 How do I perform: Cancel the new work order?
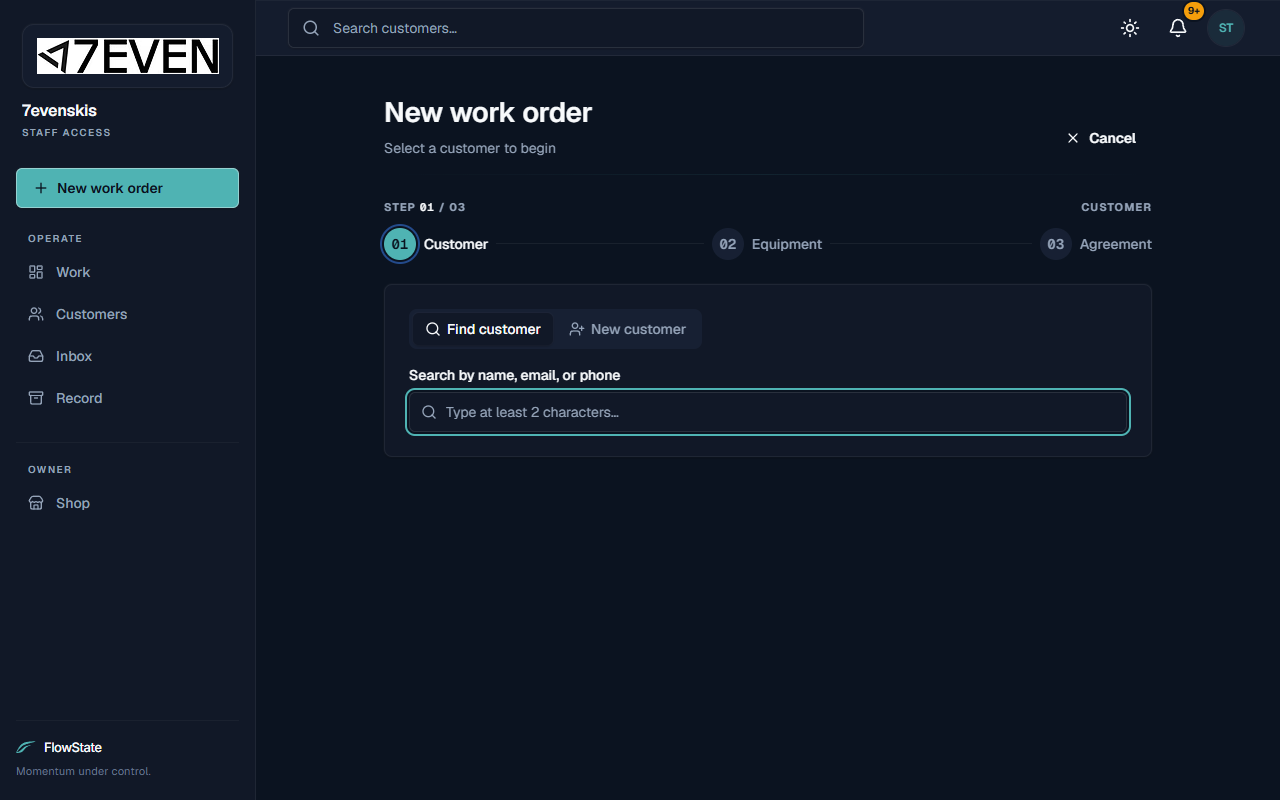pos(1101,138)
